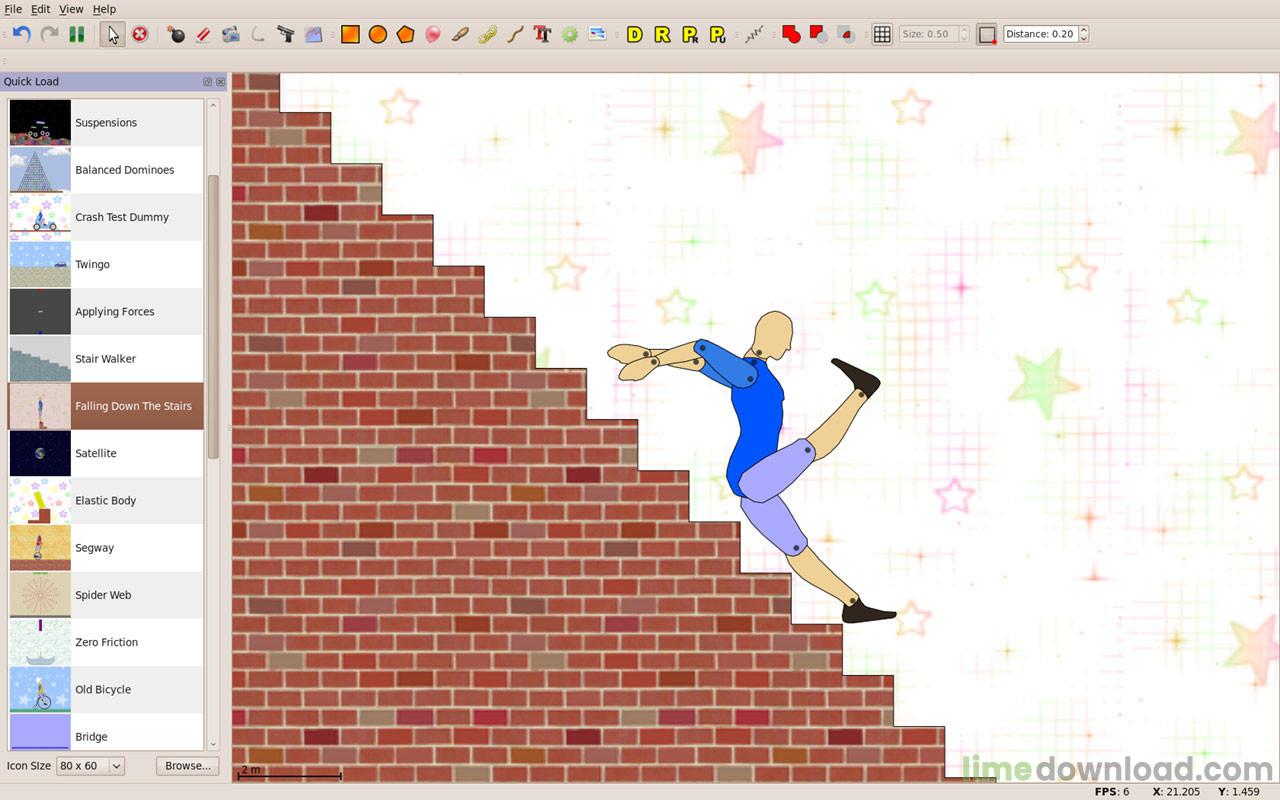The width and height of the screenshot is (1280, 800).
Task: Click the grayed redo arrow
Action: pyautogui.click(x=49, y=34)
